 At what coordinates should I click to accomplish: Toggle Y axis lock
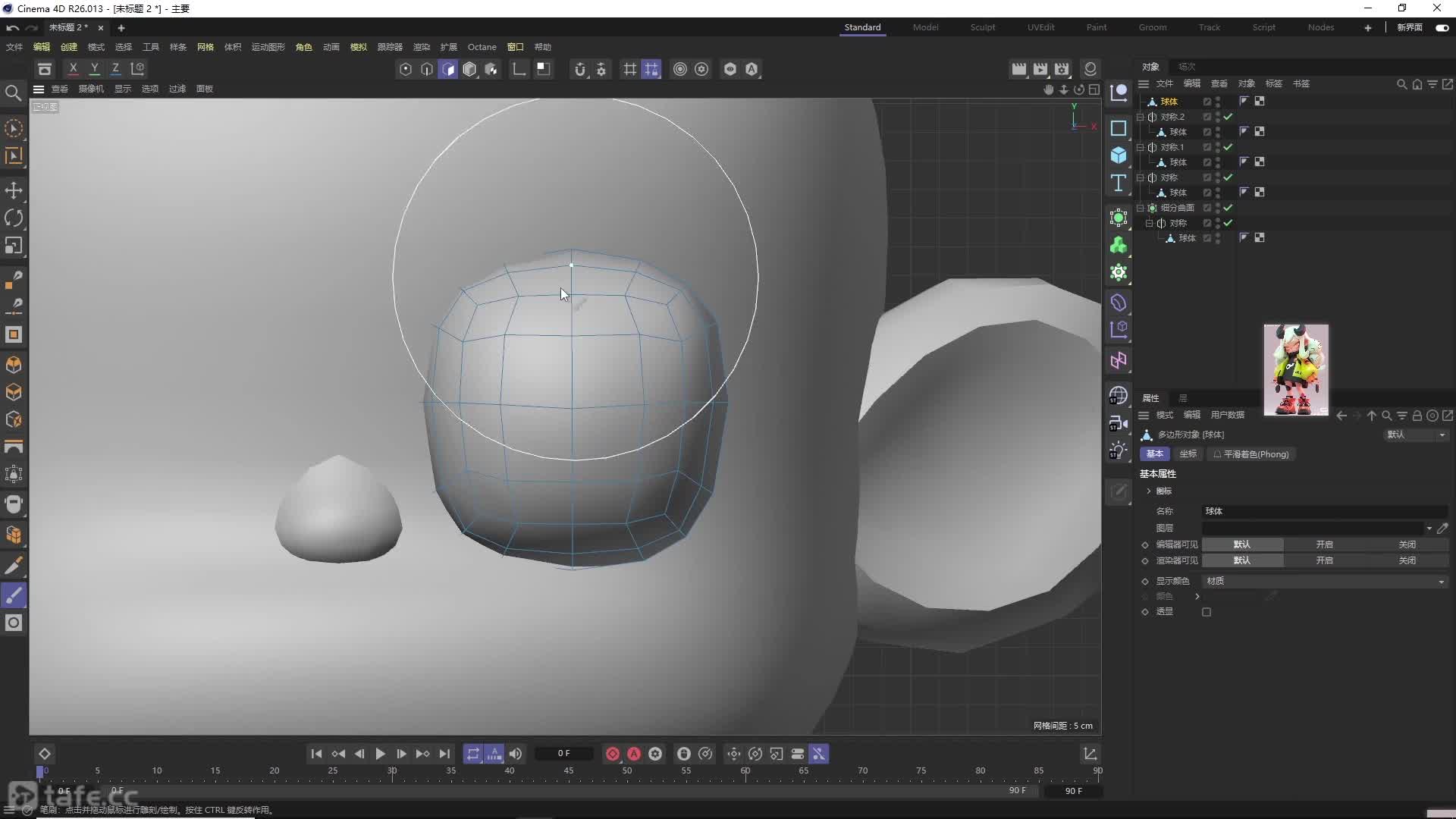point(94,69)
